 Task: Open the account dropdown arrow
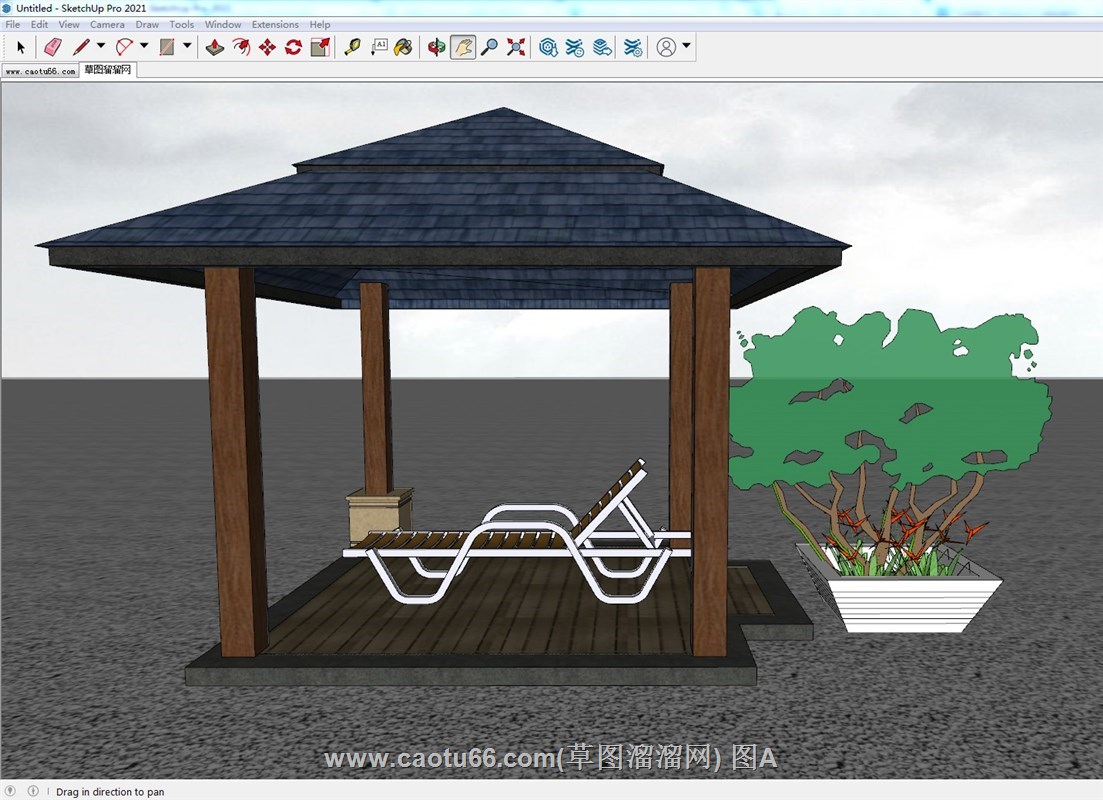pos(687,46)
